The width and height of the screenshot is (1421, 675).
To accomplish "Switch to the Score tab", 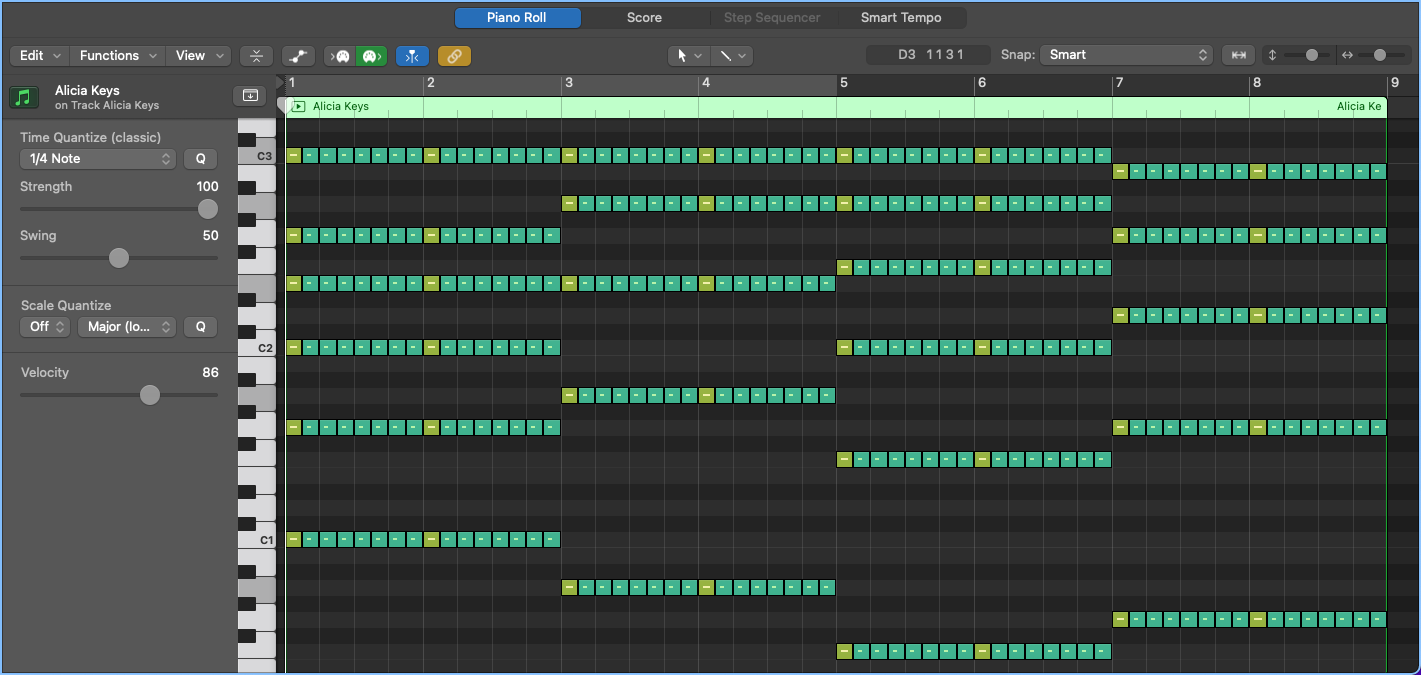I will click(x=645, y=17).
